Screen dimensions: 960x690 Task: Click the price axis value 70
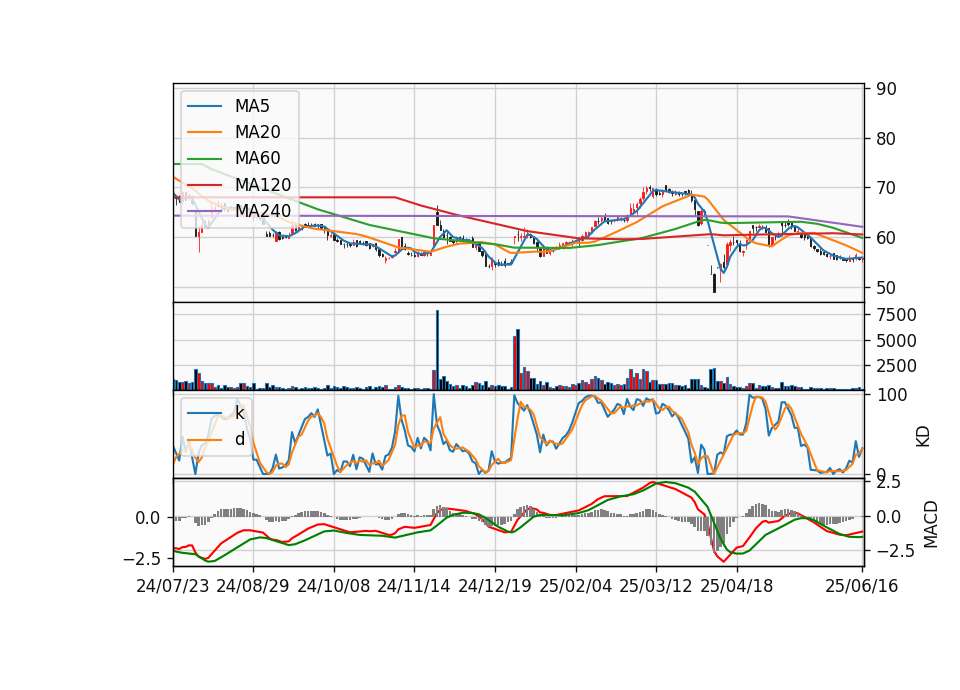tap(886, 188)
